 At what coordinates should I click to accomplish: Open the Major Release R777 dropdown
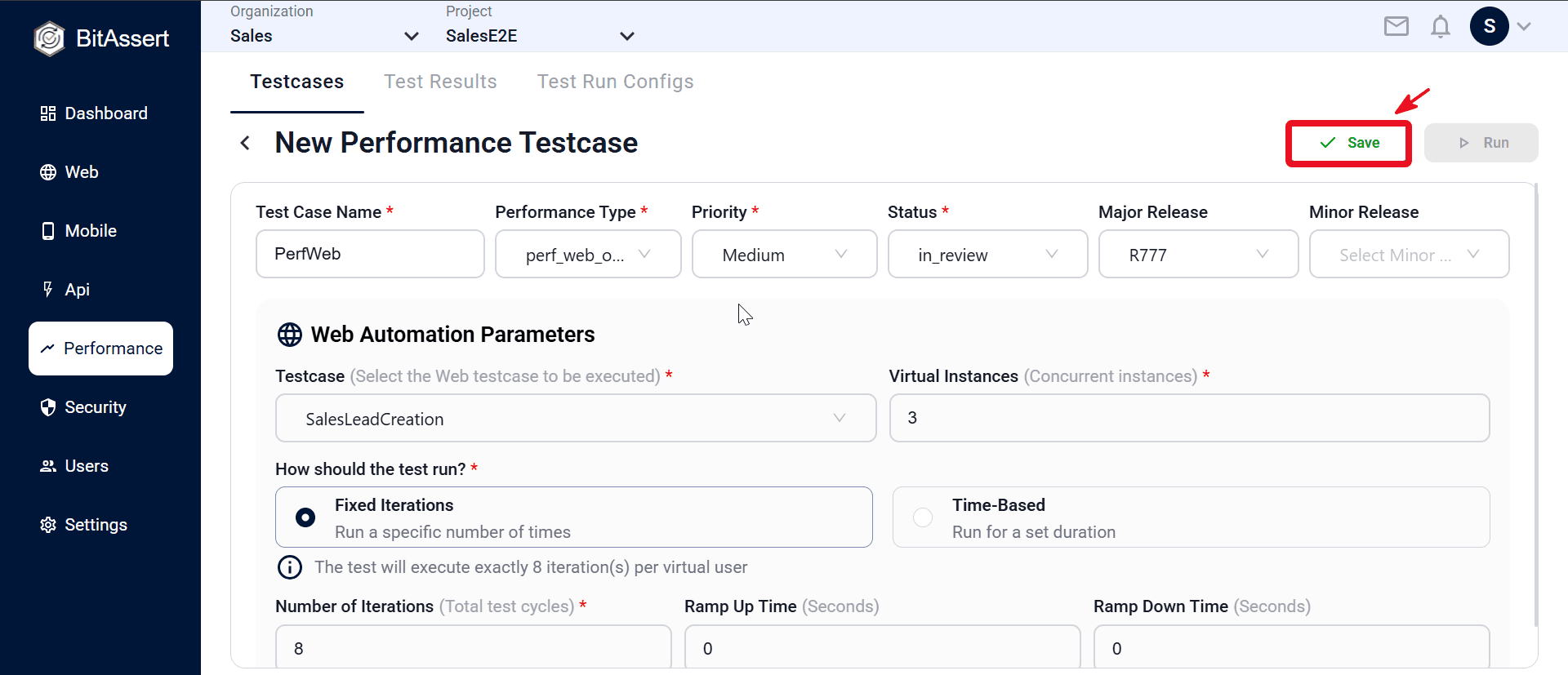point(1198,255)
